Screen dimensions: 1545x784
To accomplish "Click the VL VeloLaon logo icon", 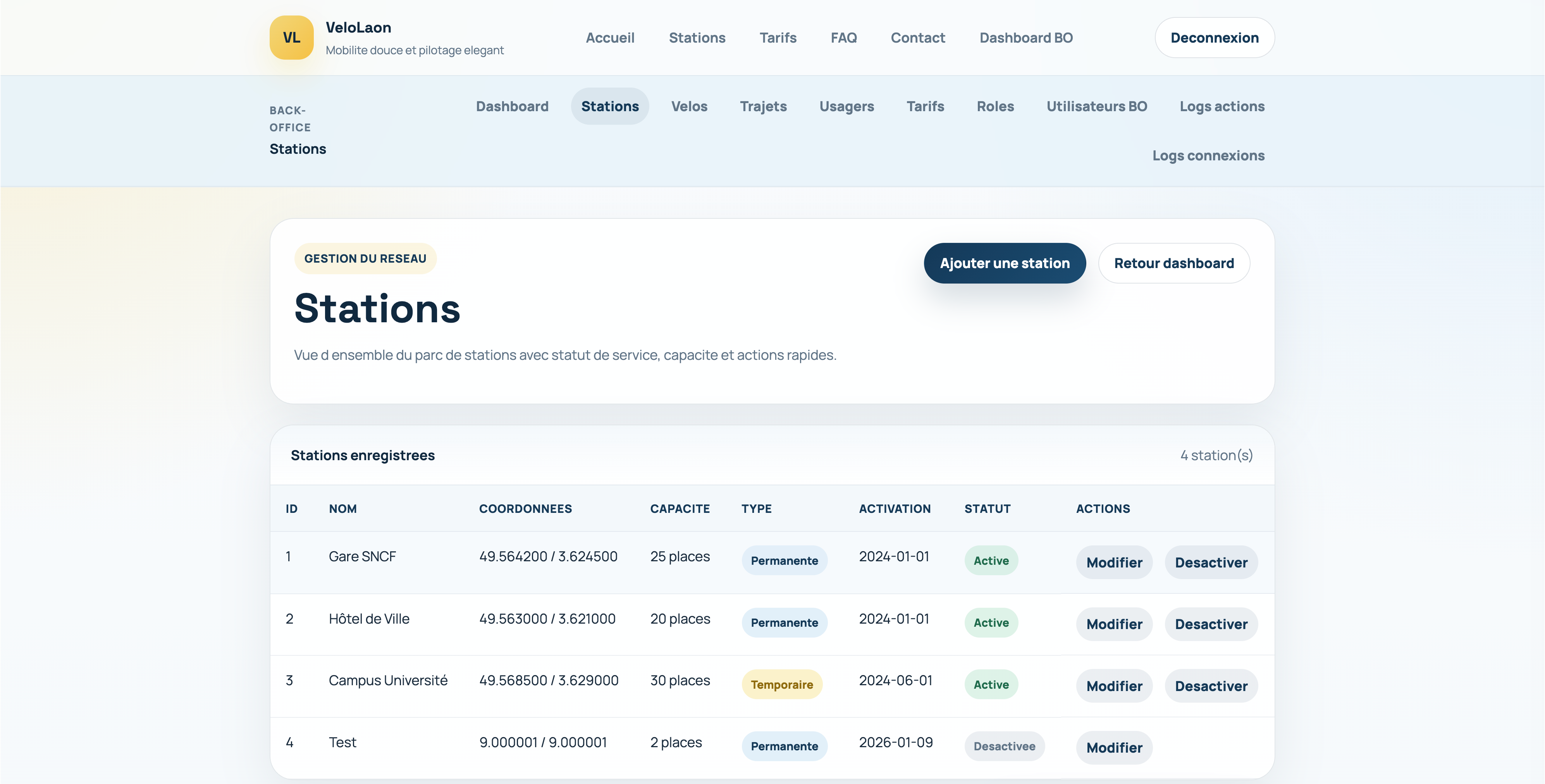I will pyautogui.click(x=291, y=37).
